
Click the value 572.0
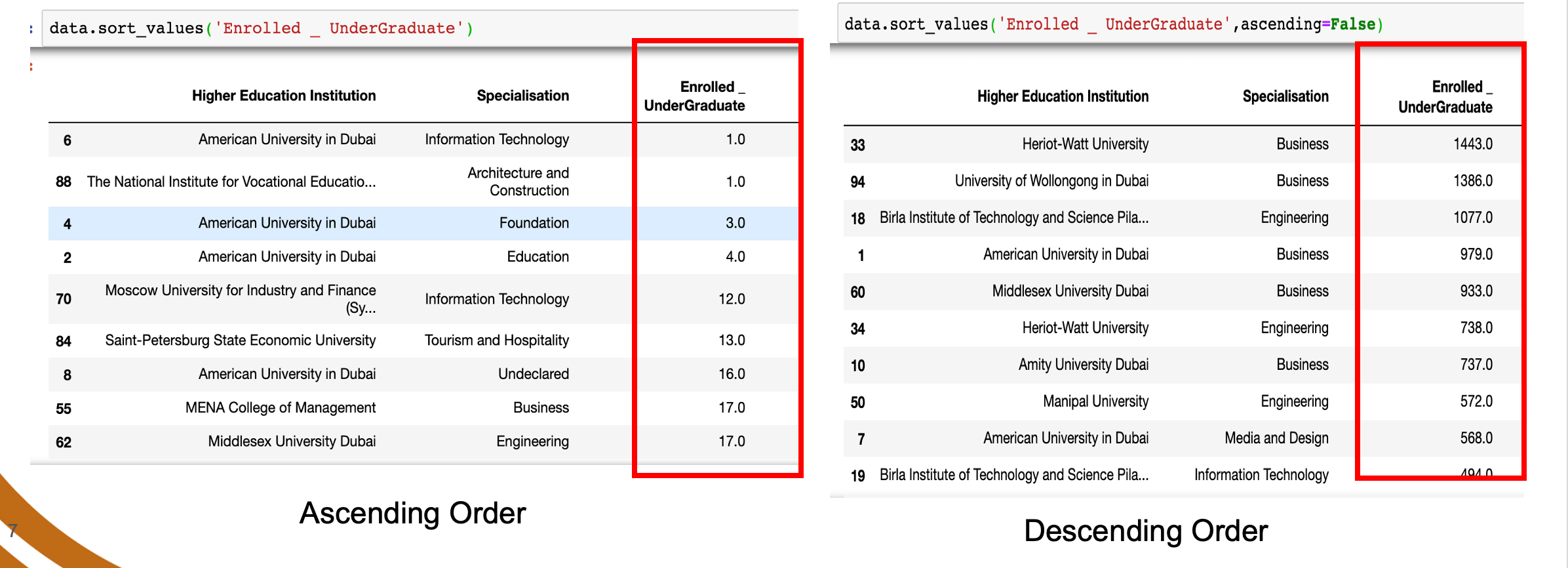[1476, 401]
